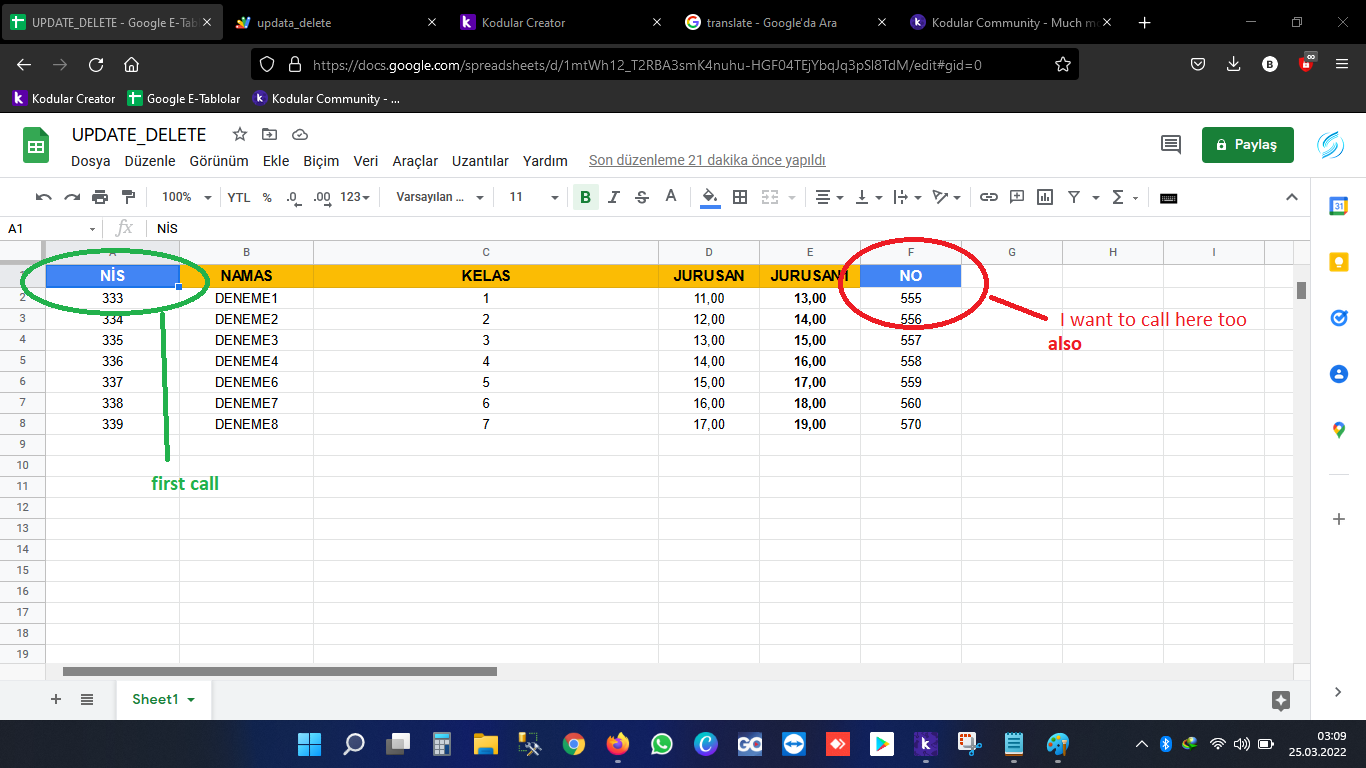Click the green Paylaş share button
Screen dimensions: 1366x768
point(1247,145)
